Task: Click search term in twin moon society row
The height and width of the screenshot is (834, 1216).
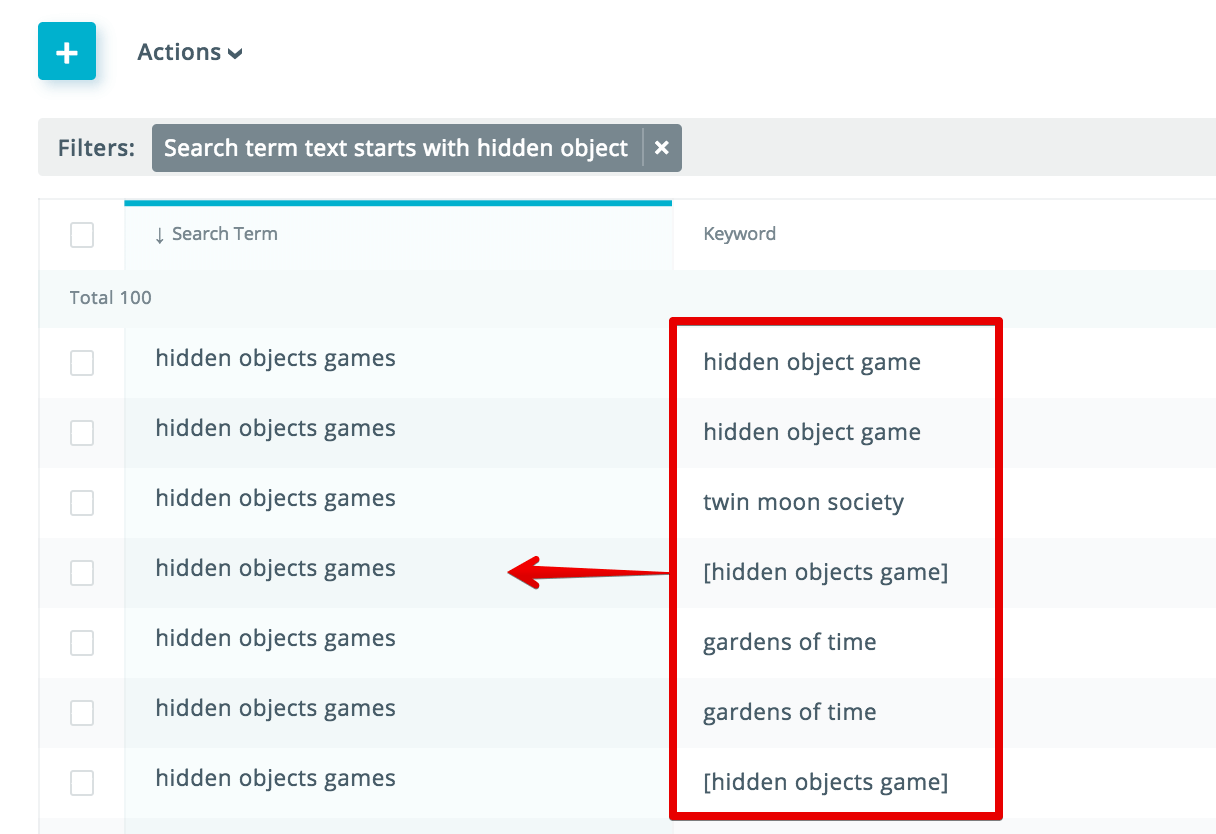Action: pyautogui.click(x=275, y=498)
